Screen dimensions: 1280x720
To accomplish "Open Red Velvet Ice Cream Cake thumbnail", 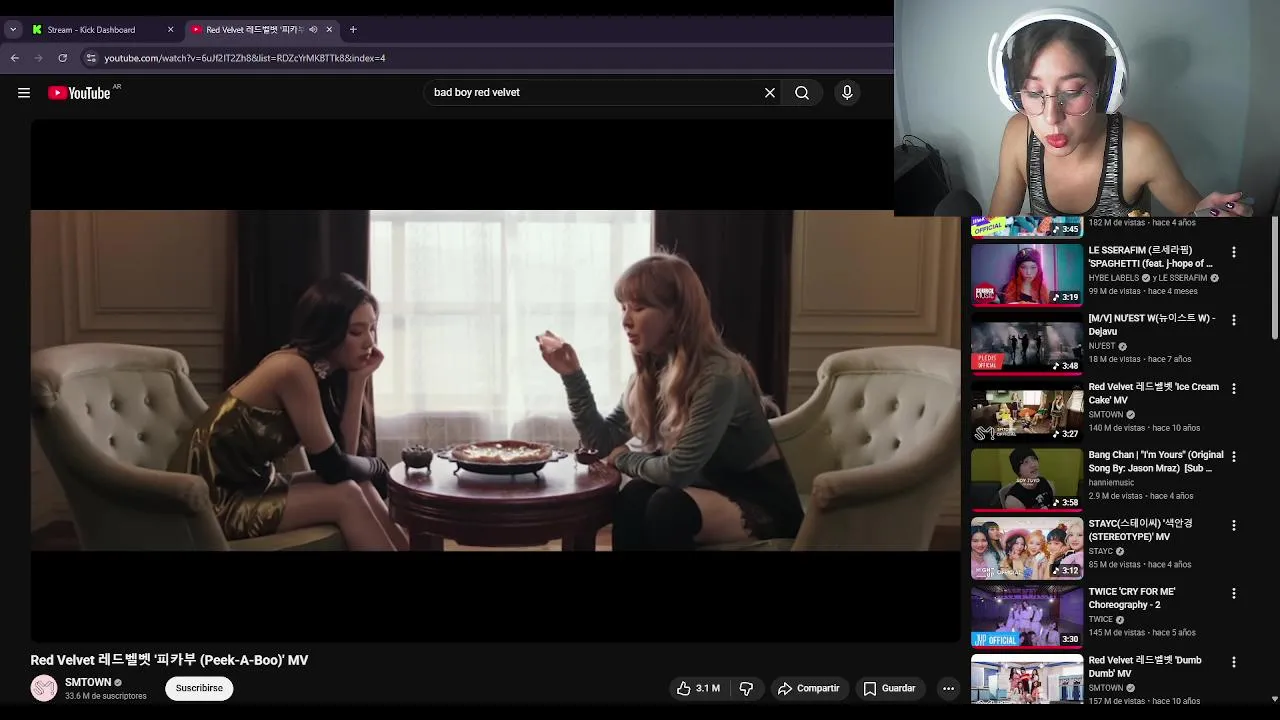I will [x=1027, y=411].
